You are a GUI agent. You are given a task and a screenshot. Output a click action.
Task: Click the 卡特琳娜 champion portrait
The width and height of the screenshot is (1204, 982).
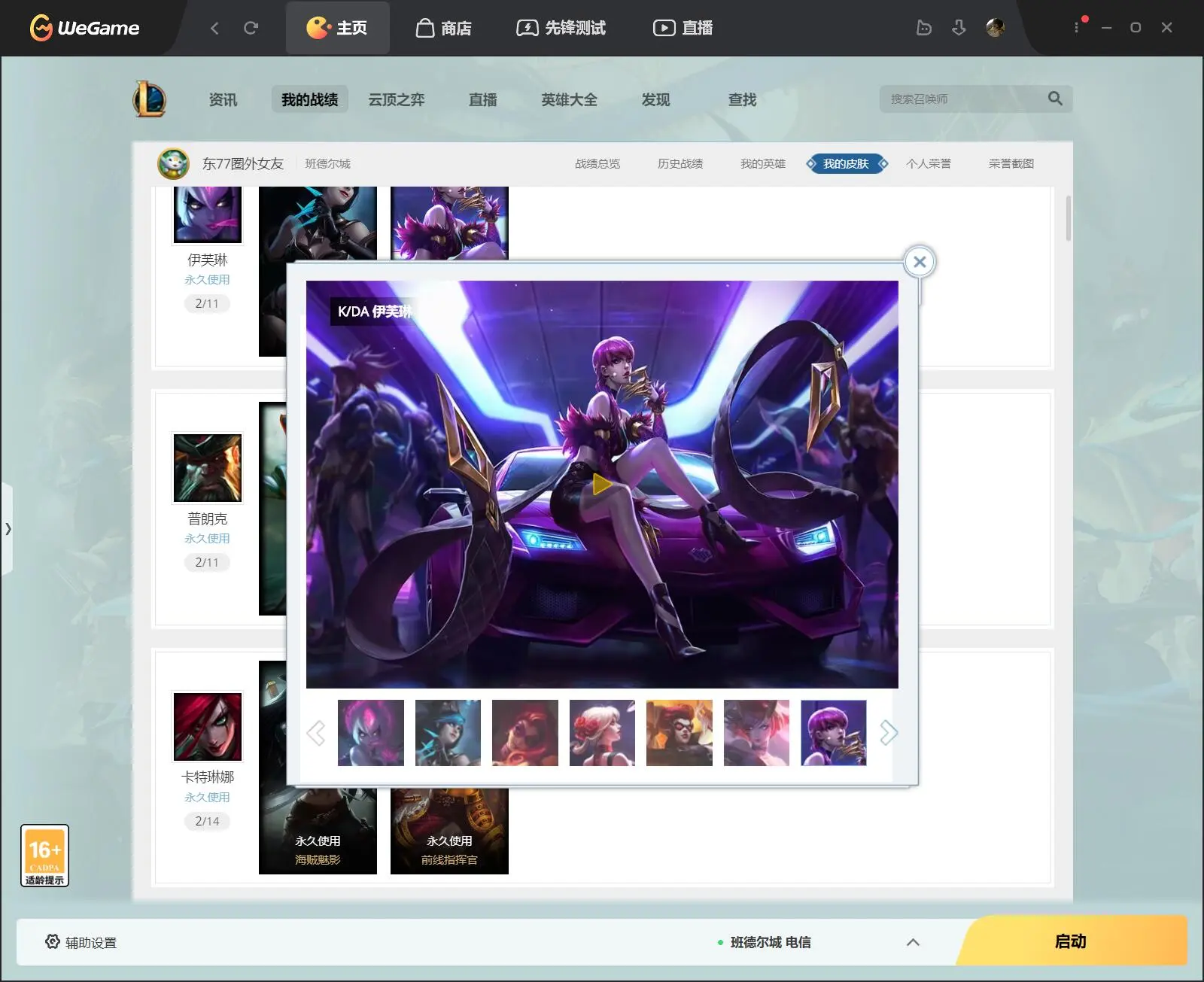[208, 727]
